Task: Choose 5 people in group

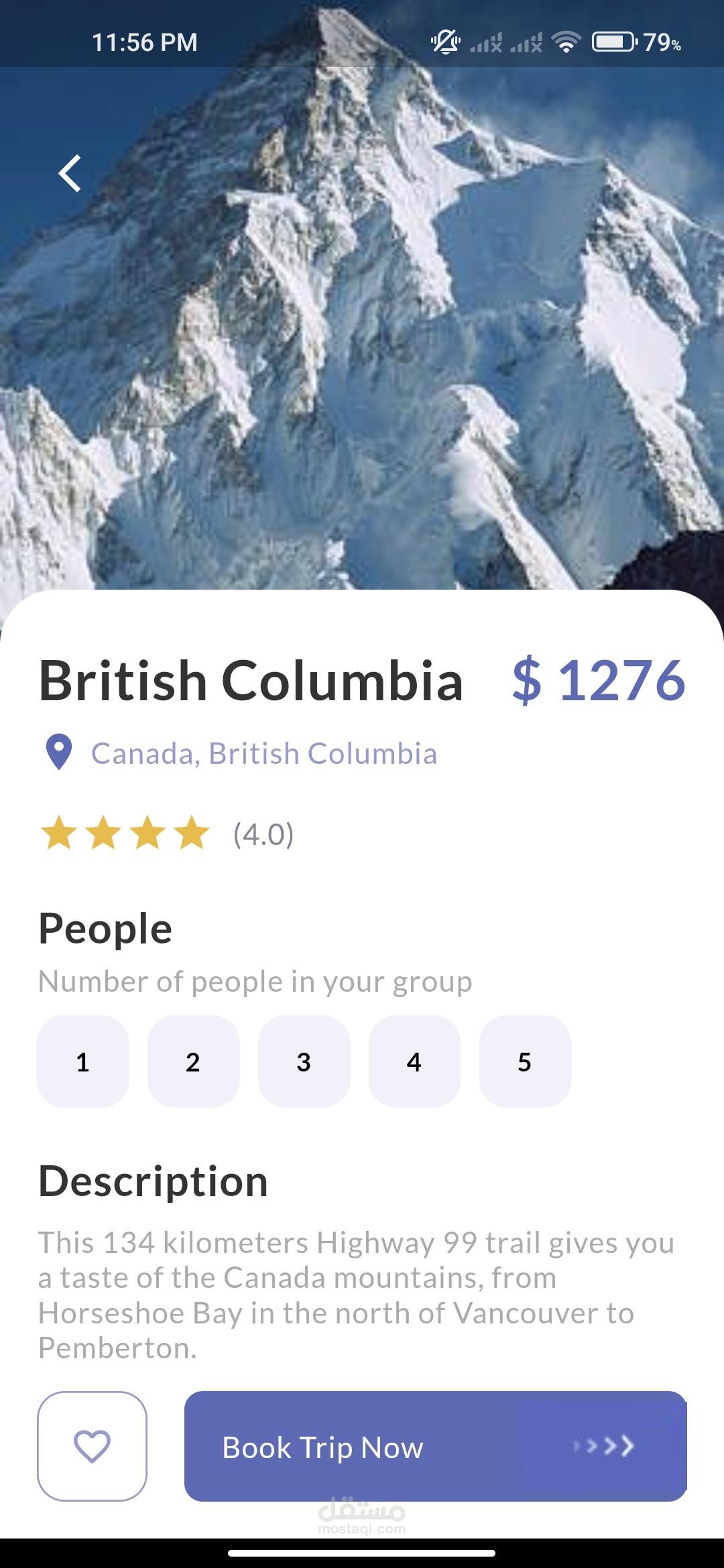Action: tap(526, 1061)
